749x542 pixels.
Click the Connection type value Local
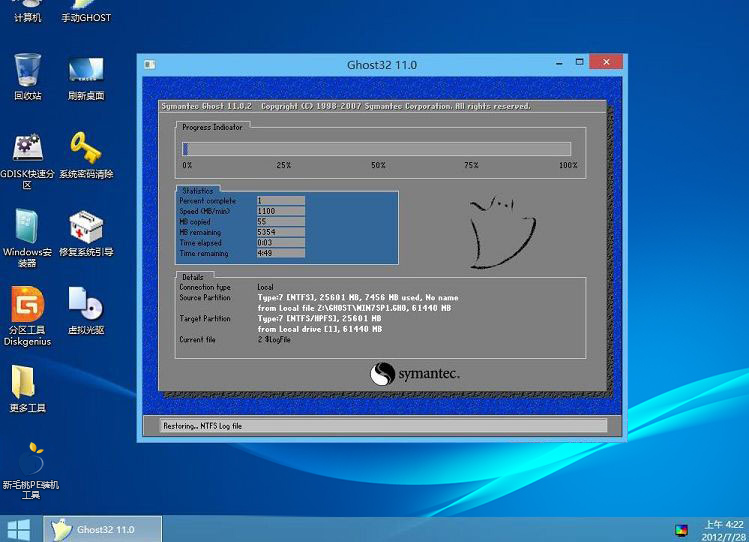266,287
